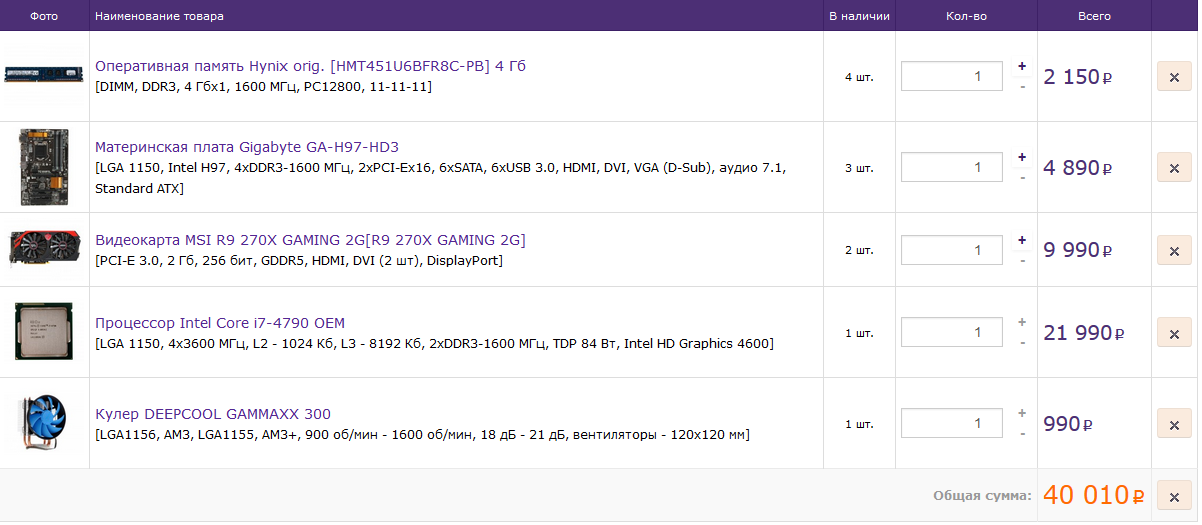Click minus for Intel Core i7-4790 quantity
Screen dimensions: 1202x525
pyautogui.click(x=1022, y=342)
